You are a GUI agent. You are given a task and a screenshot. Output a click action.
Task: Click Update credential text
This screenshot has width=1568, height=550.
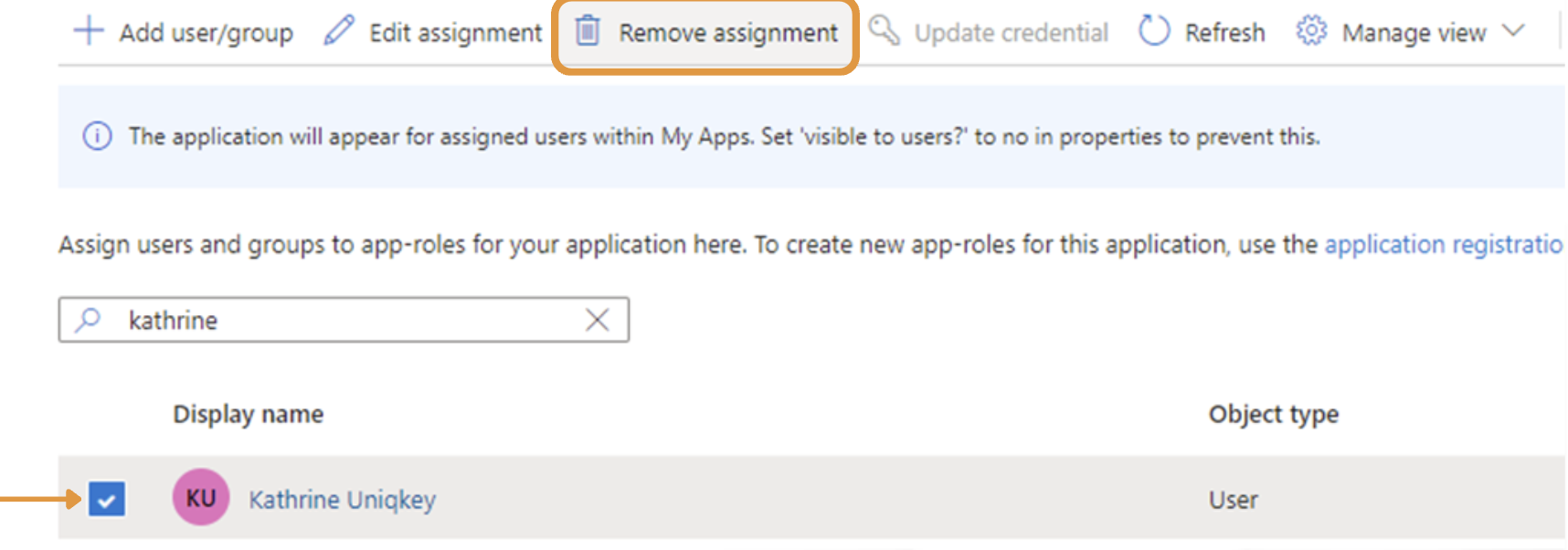coord(1011,33)
